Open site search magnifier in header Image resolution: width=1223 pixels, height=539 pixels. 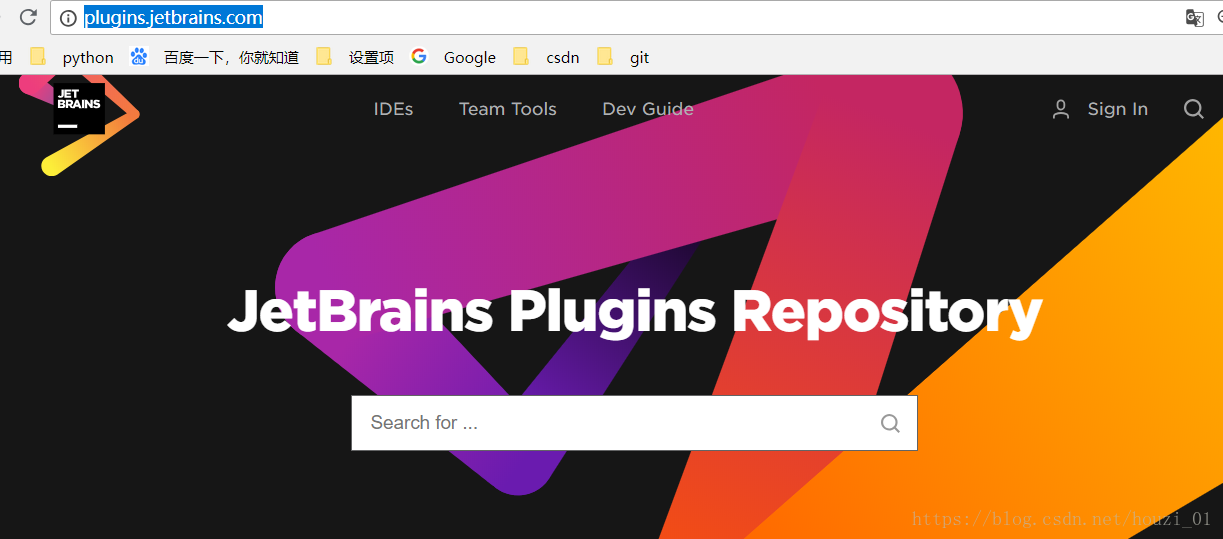click(1194, 109)
